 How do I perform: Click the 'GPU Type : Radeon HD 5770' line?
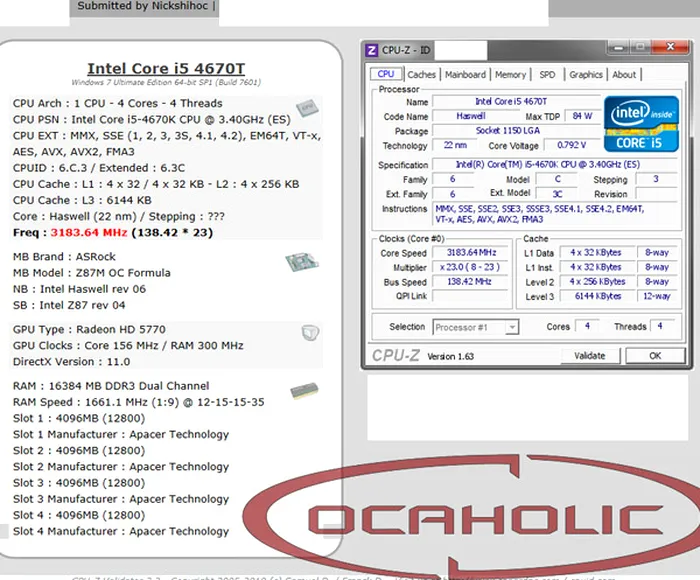[x=89, y=330]
